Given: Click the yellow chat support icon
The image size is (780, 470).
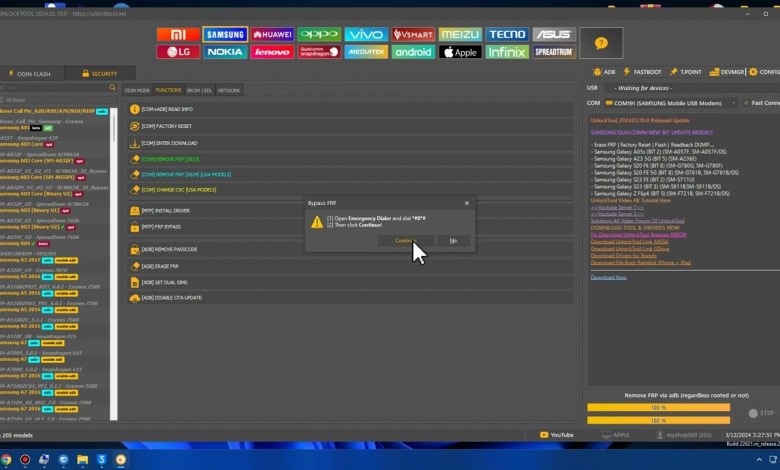Looking at the screenshot, I should [601, 43].
